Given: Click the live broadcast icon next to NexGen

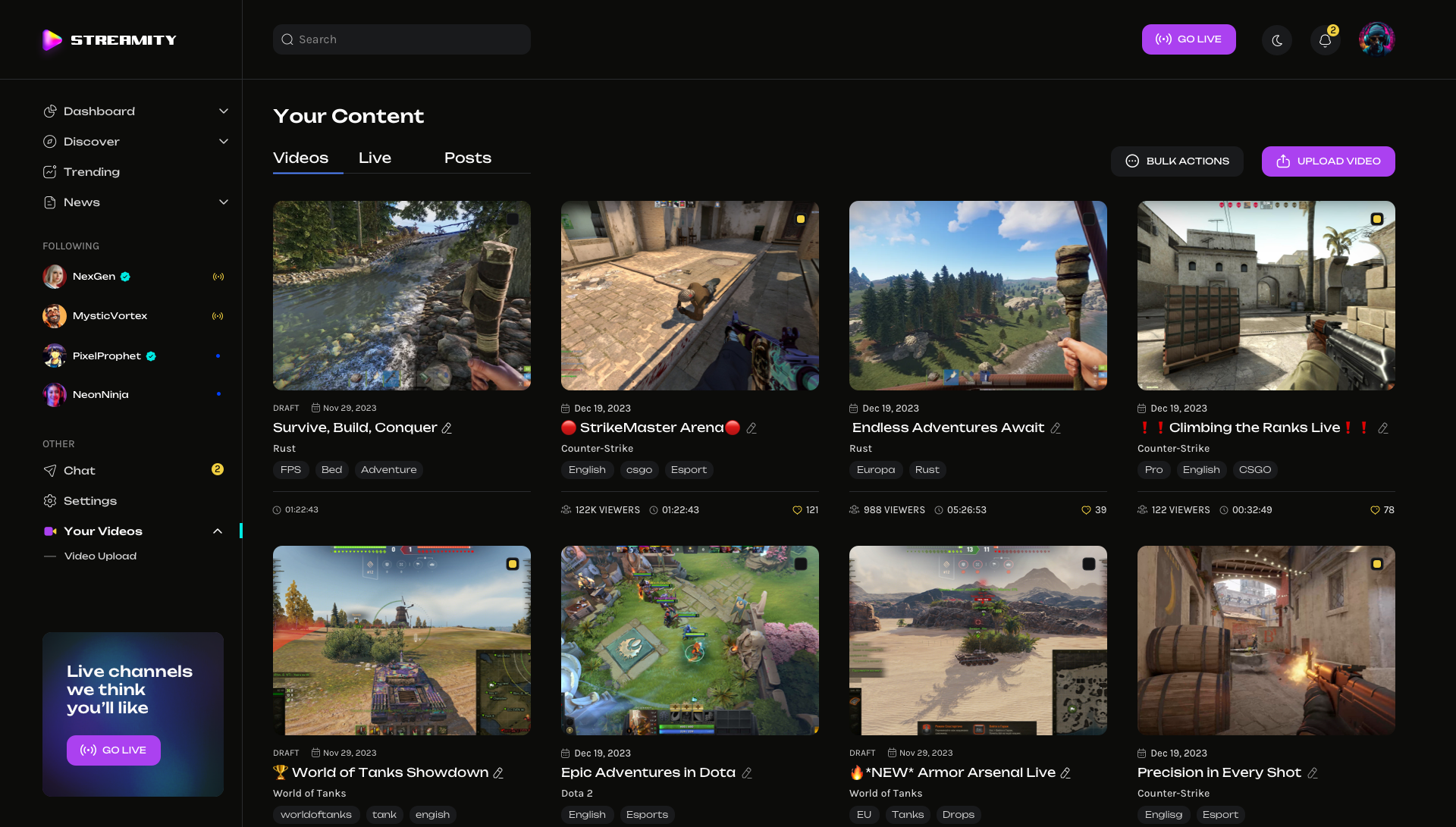Looking at the screenshot, I should coord(218,277).
